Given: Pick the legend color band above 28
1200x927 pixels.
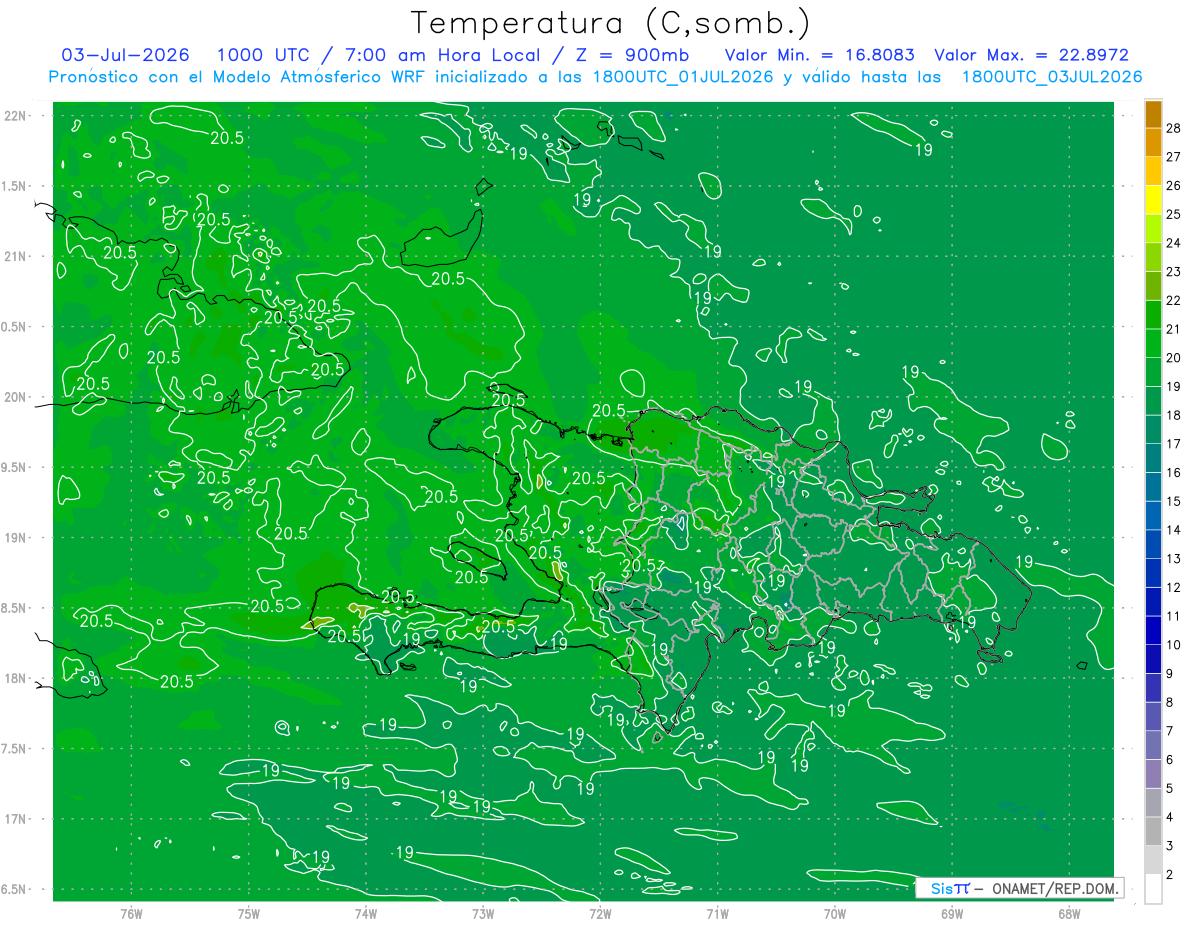Looking at the screenshot, I should click(x=1153, y=114).
